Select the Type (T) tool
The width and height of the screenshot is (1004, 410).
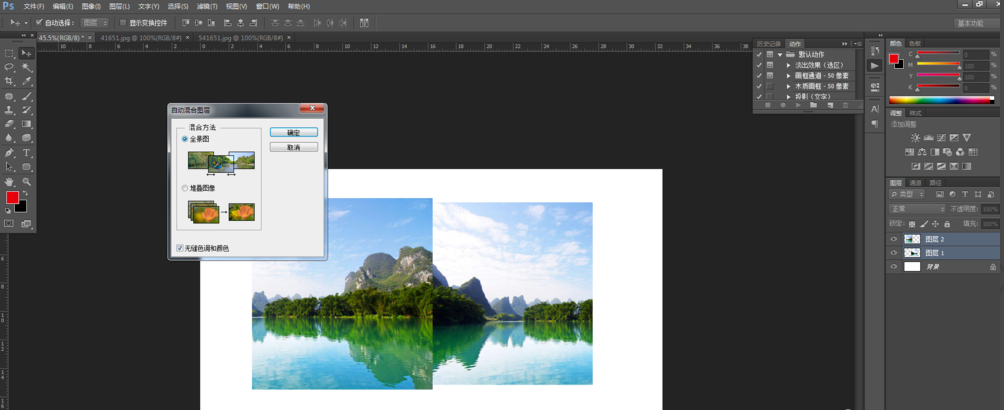[x=27, y=153]
